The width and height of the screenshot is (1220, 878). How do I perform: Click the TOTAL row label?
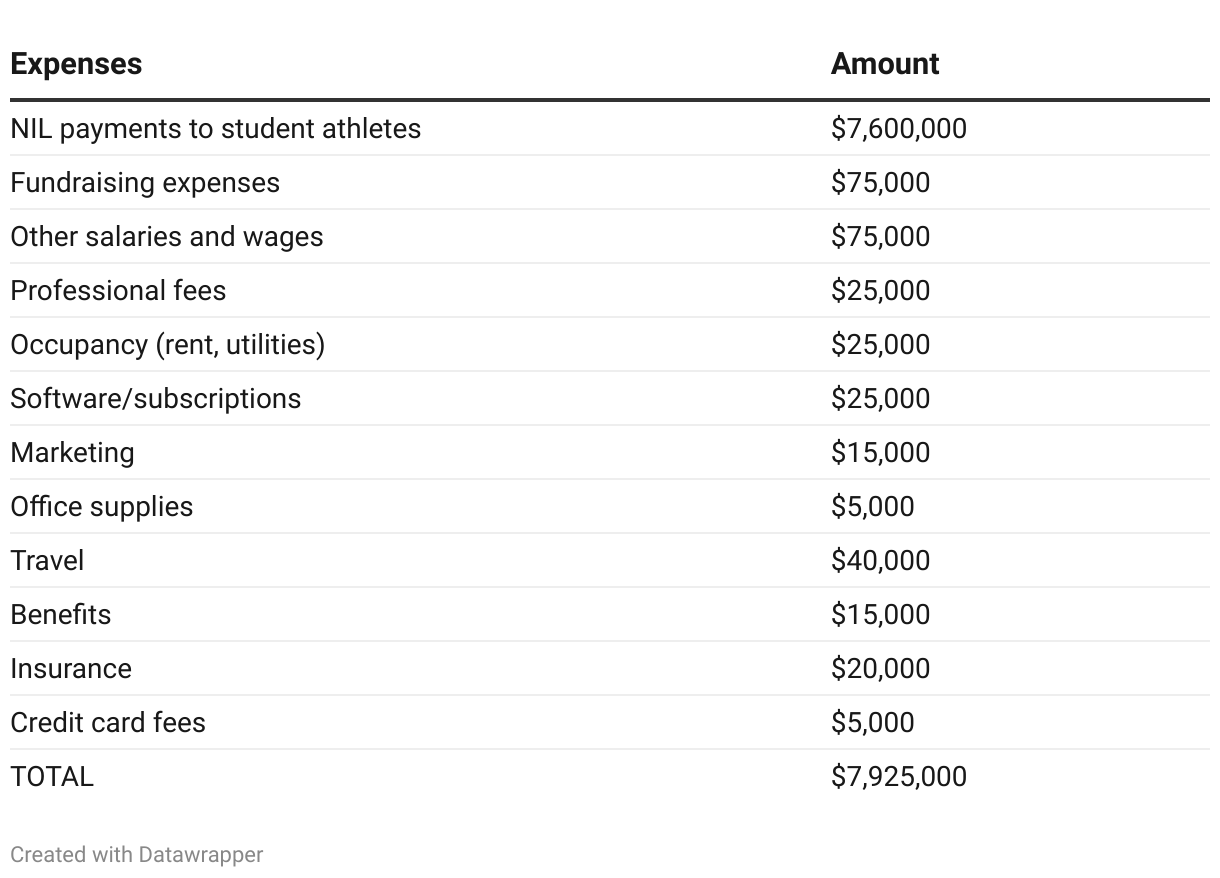coord(52,777)
